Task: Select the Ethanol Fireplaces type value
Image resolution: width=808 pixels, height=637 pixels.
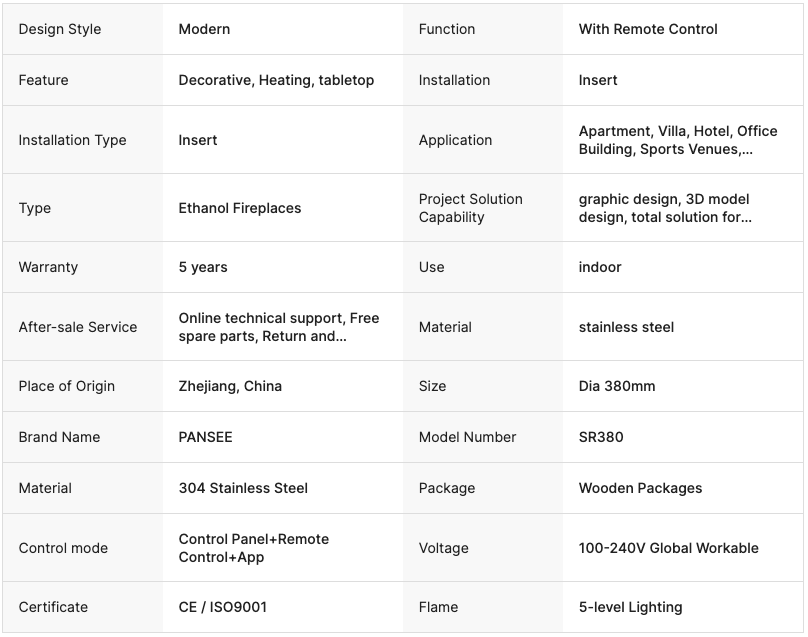Action: coord(240,208)
